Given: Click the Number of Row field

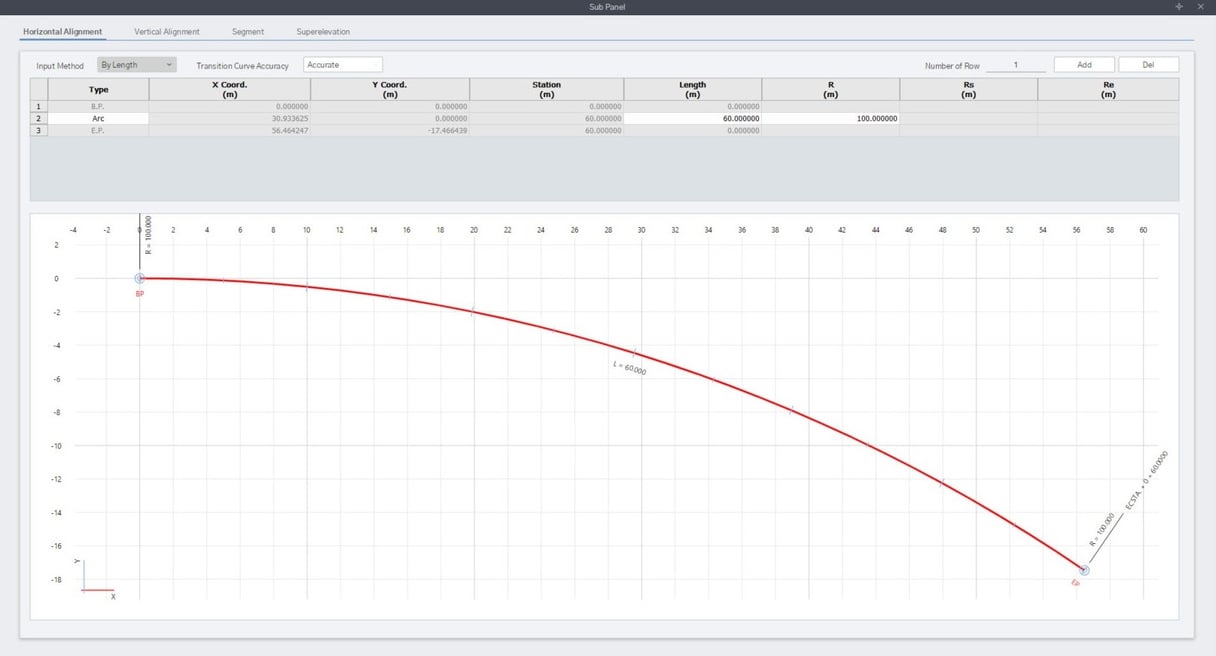Looking at the screenshot, I should (x=1015, y=65).
